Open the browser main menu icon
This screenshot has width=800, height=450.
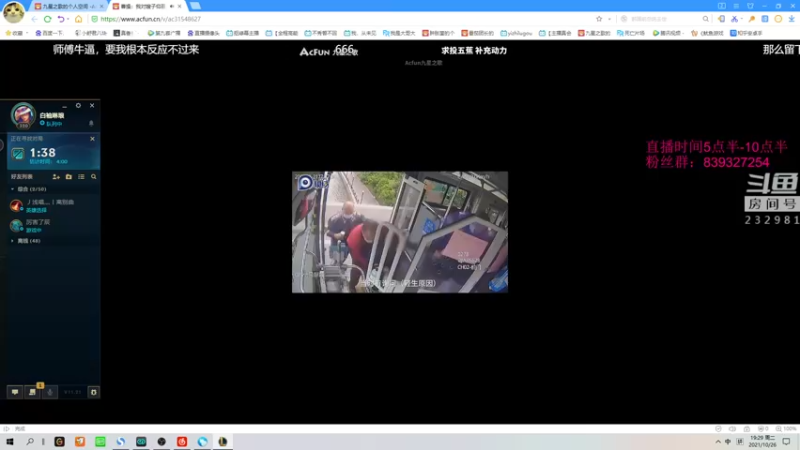[x=736, y=6]
